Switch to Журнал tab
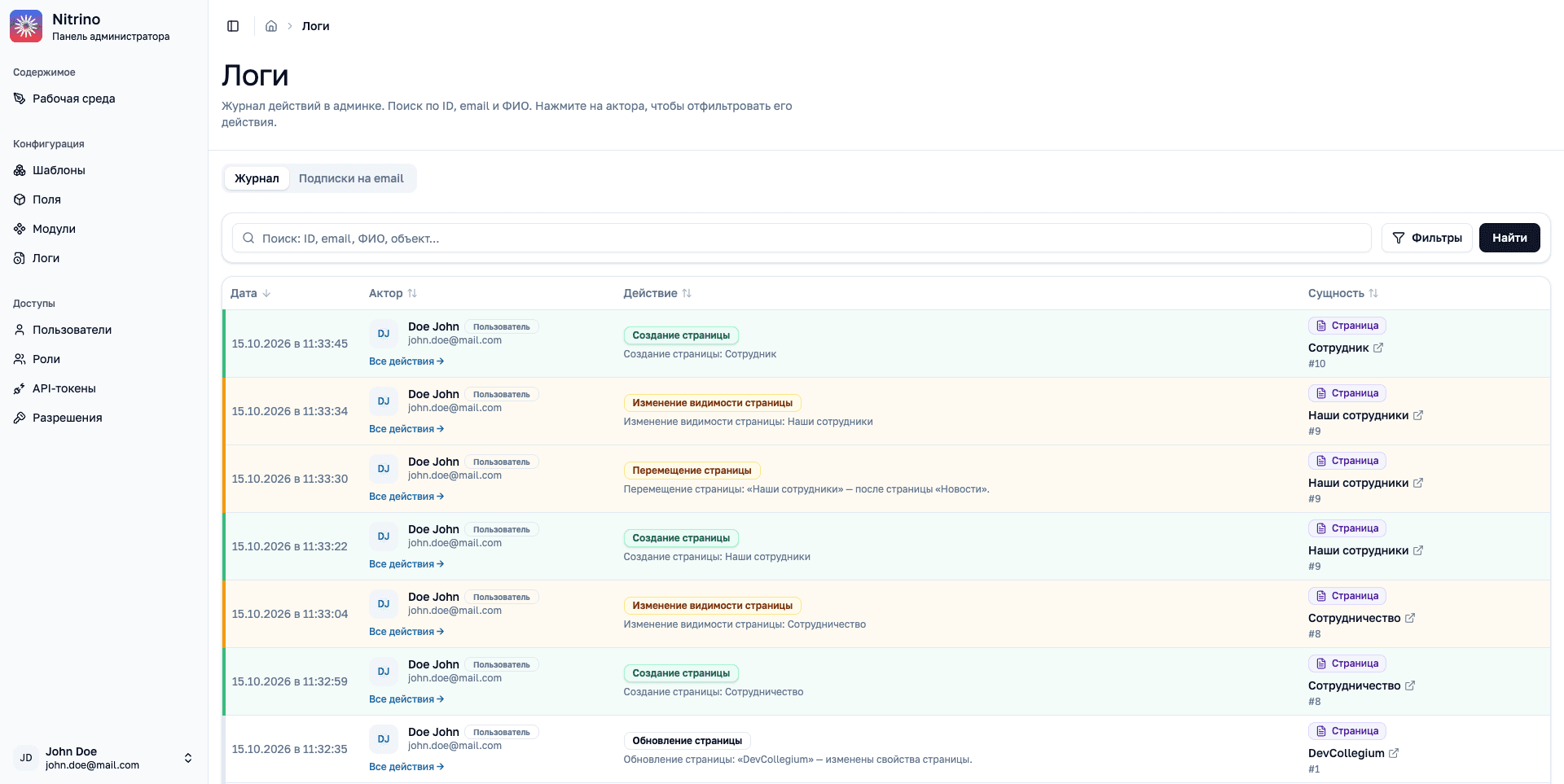This screenshot has width=1564, height=784. (x=257, y=178)
